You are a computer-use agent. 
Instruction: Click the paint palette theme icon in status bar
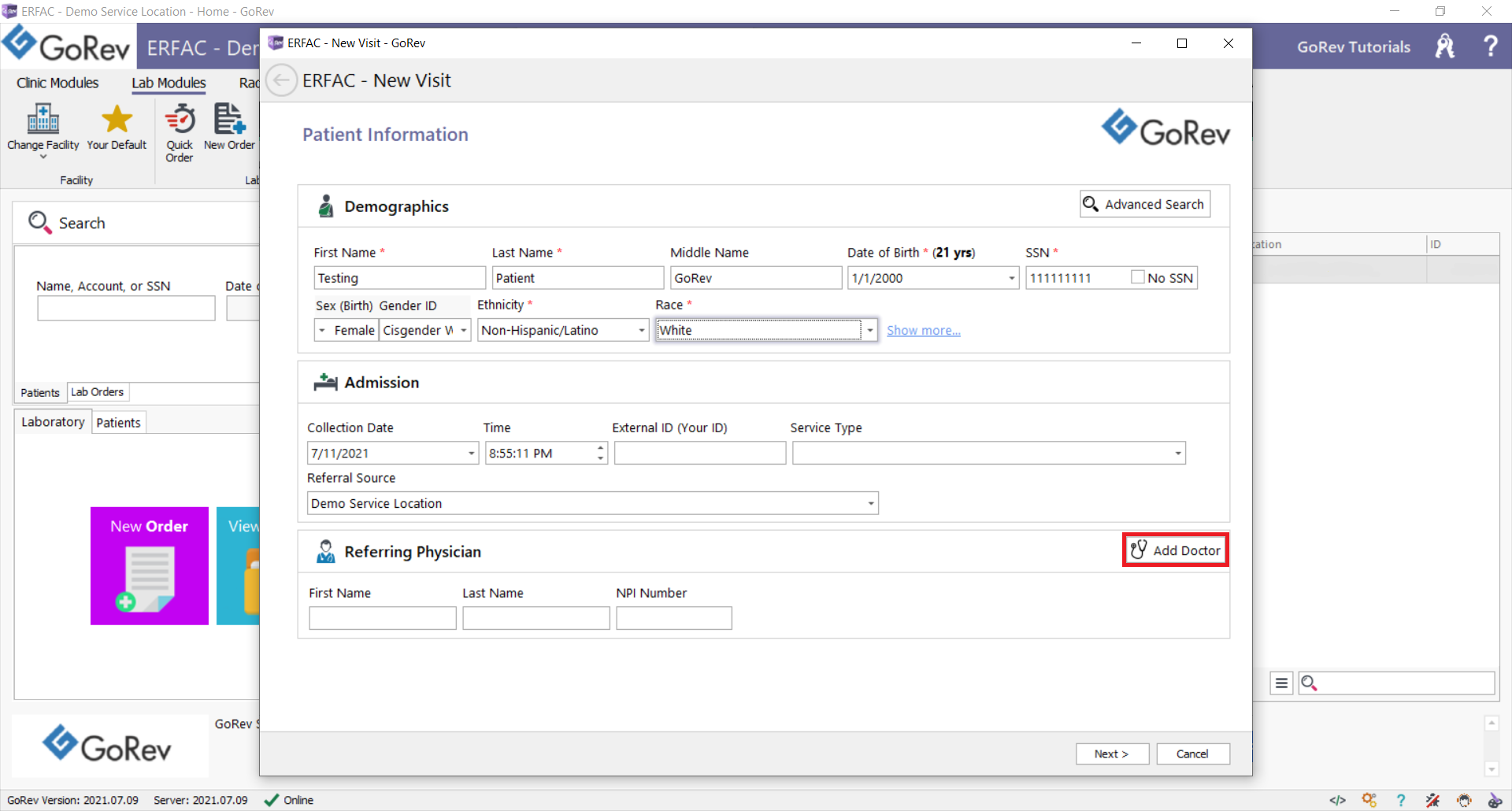[x=1495, y=800]
